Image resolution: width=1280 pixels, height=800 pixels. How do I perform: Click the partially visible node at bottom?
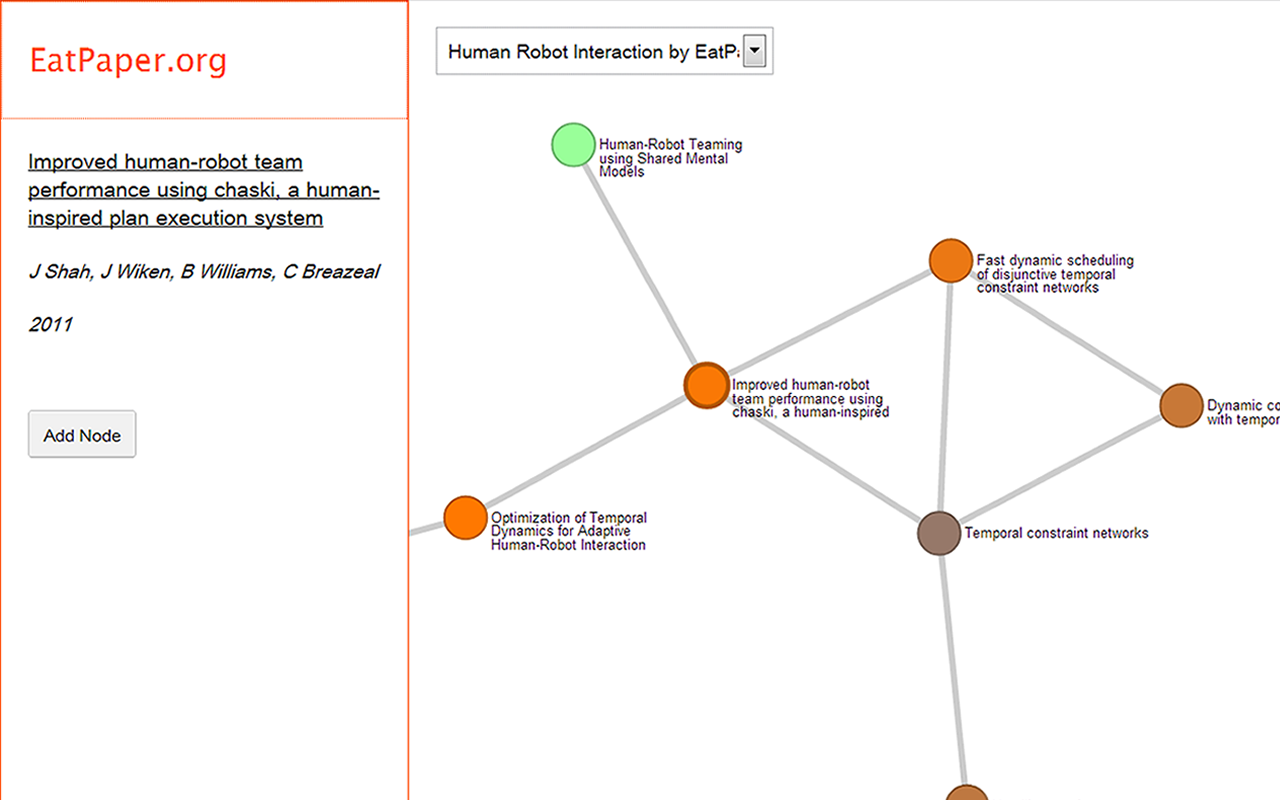[967, 793]
